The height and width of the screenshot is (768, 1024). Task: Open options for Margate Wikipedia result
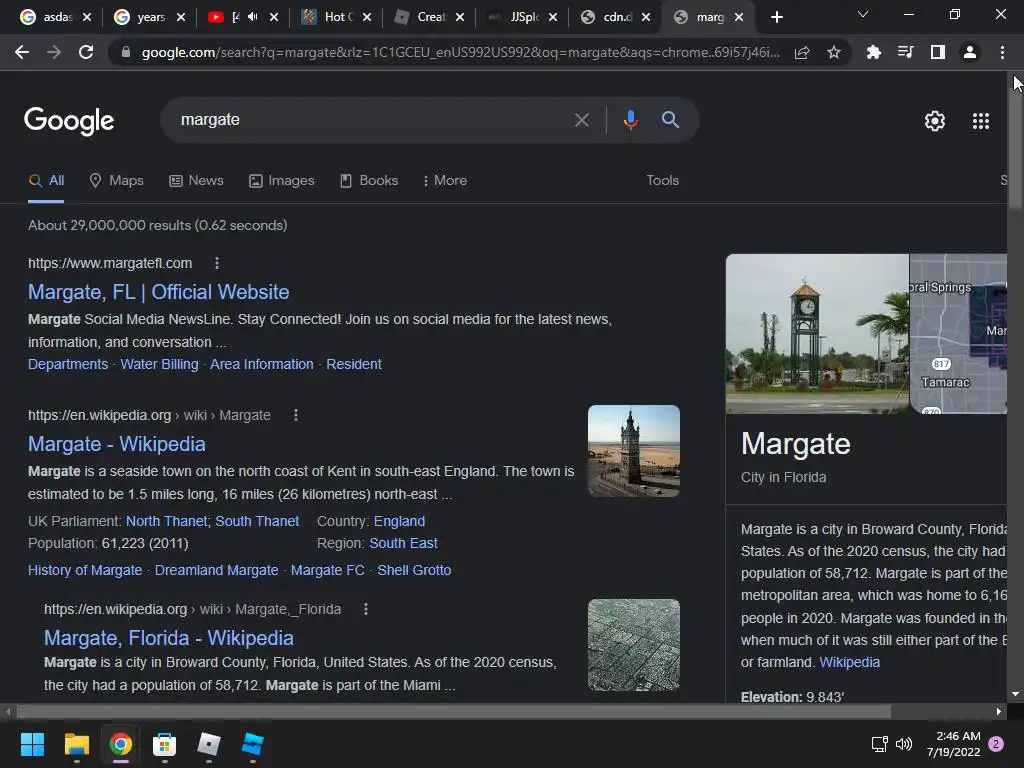(x=296, y=415)
